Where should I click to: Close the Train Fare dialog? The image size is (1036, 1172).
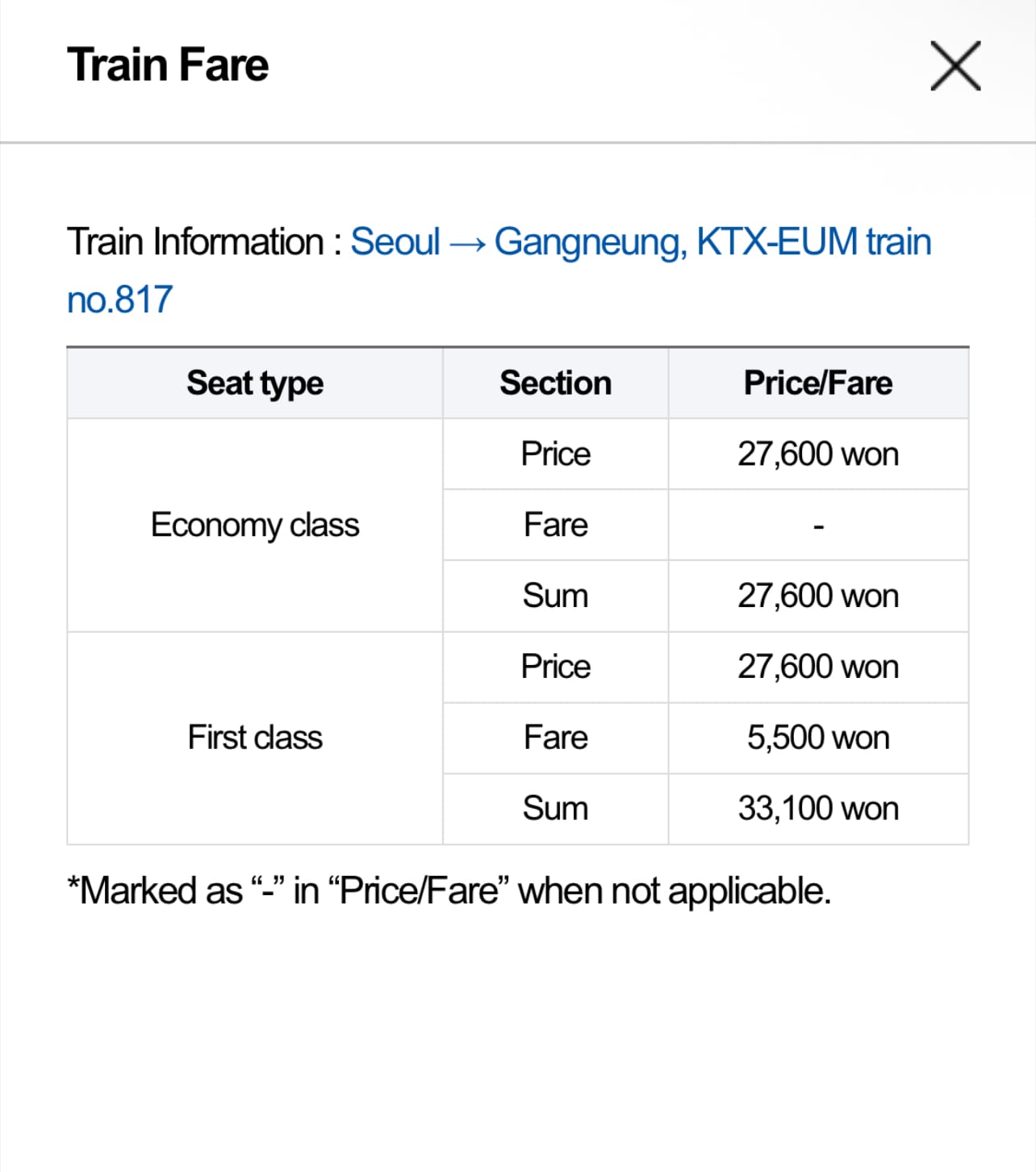[x=955, y=65]
